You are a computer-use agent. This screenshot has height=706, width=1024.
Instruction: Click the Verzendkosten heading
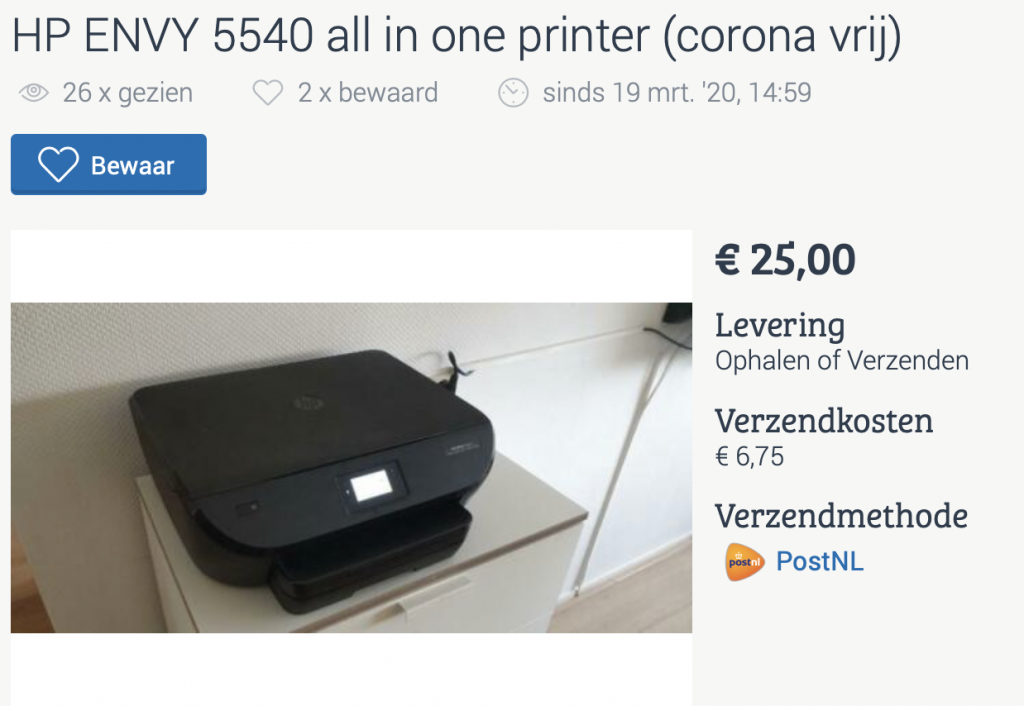pos(824,421)
